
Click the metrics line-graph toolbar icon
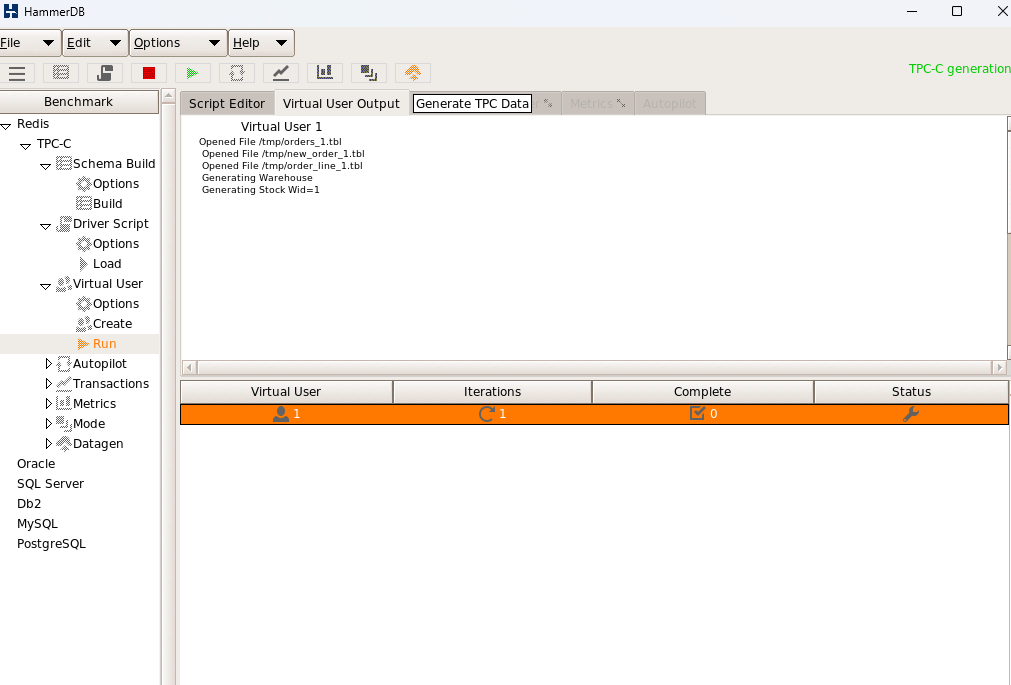[x=279, y=72]
